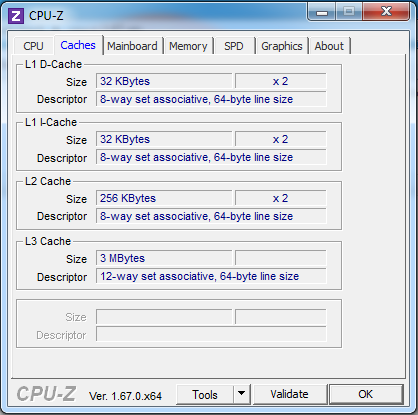Open the Mainboard tab
This screenshot has height=415, width=418.
pos(132,46)
